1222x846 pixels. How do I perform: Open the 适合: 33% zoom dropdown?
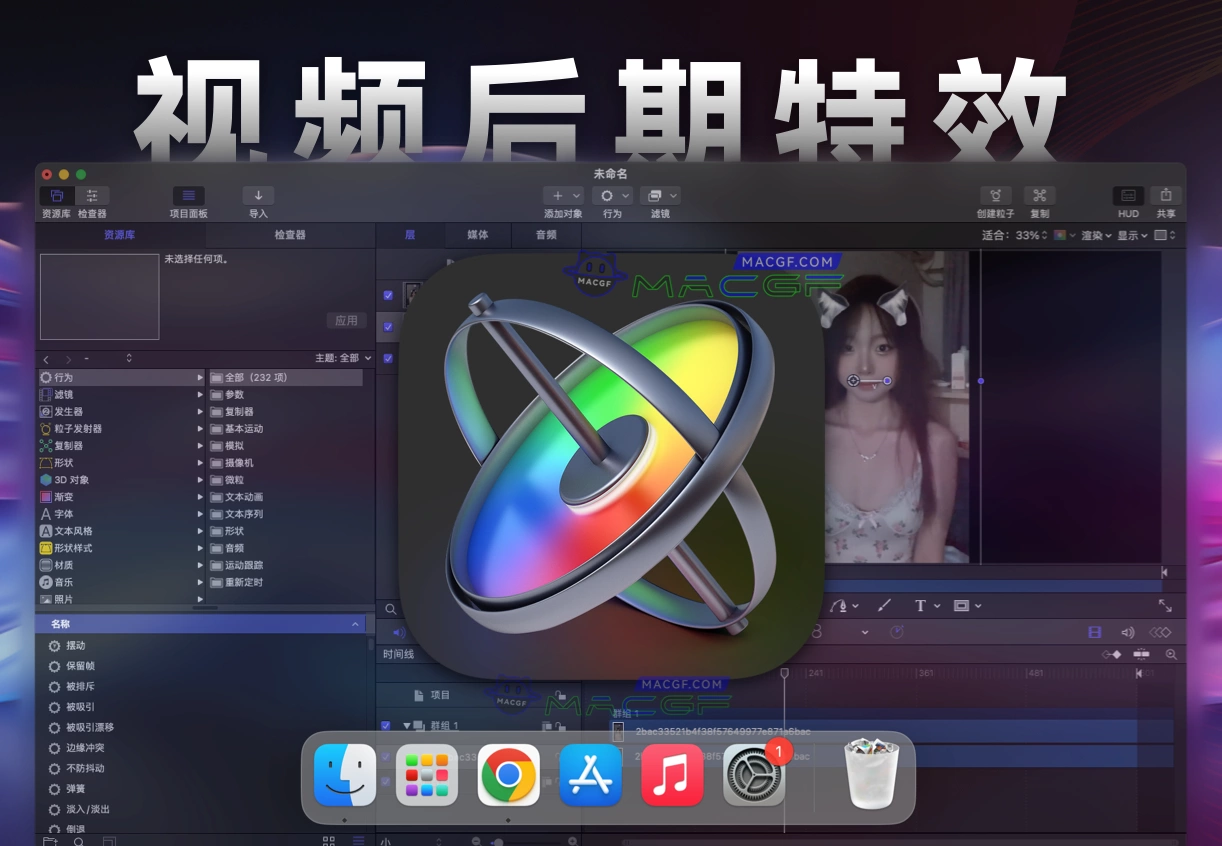point(1015,236)
